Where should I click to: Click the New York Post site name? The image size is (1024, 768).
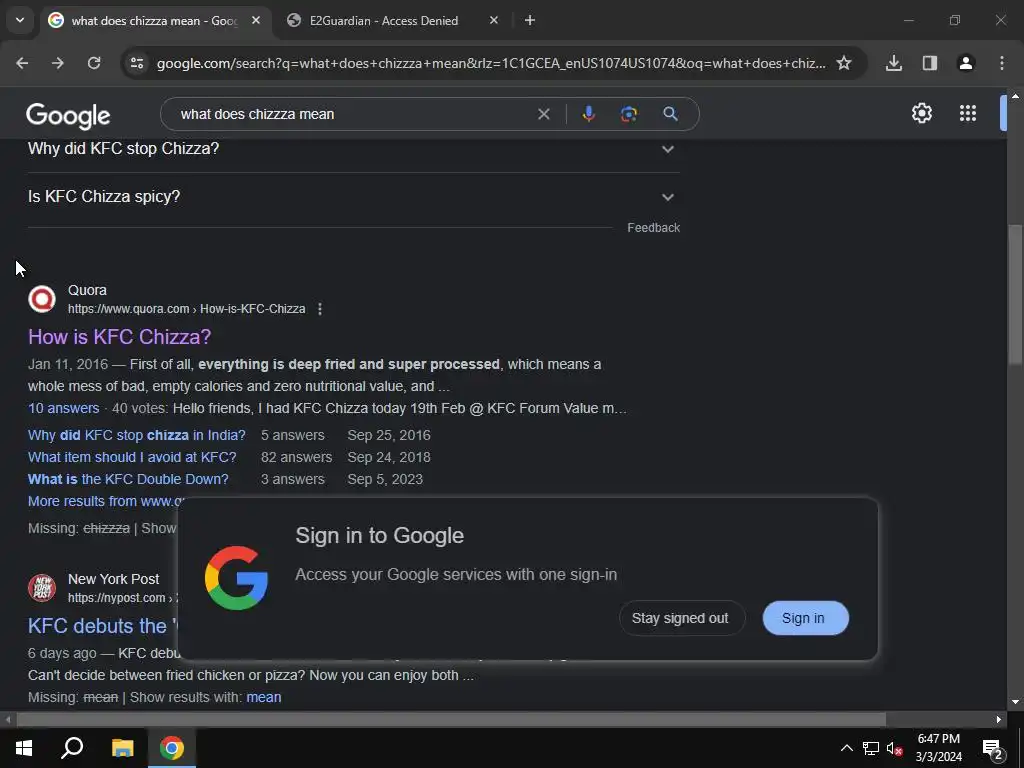(114, 579)
